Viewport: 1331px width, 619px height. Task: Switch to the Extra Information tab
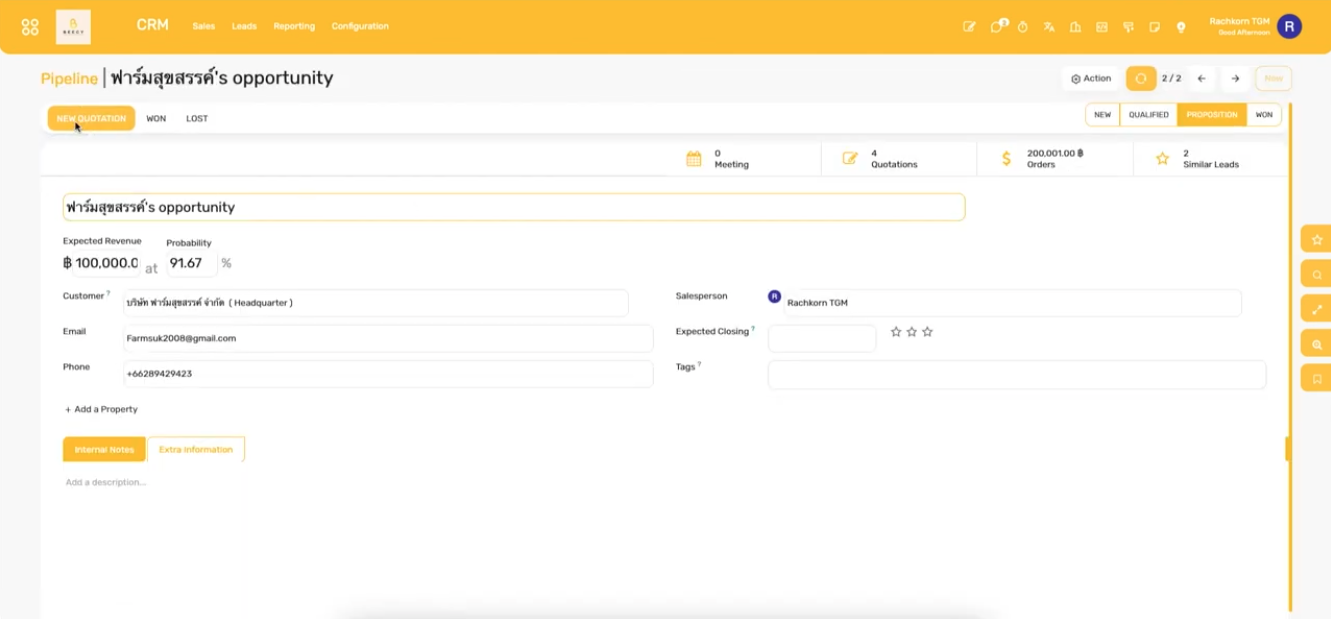tap(196, 449)
